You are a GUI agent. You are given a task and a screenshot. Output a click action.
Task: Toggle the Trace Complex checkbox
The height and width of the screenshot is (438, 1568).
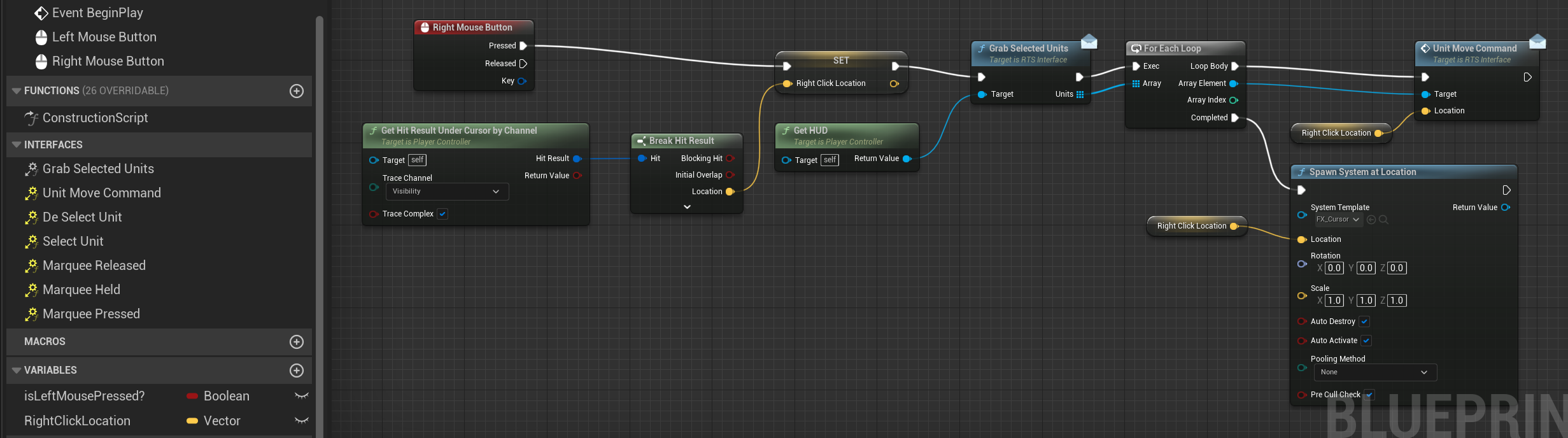point(442,214)
